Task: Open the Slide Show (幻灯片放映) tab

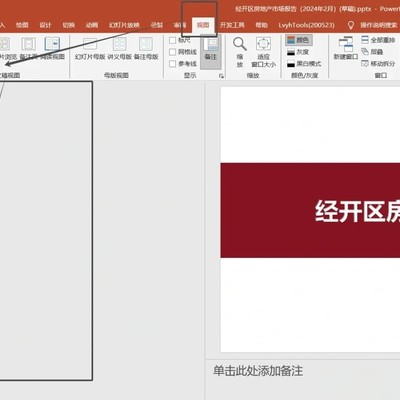Action: click(124, 25)
